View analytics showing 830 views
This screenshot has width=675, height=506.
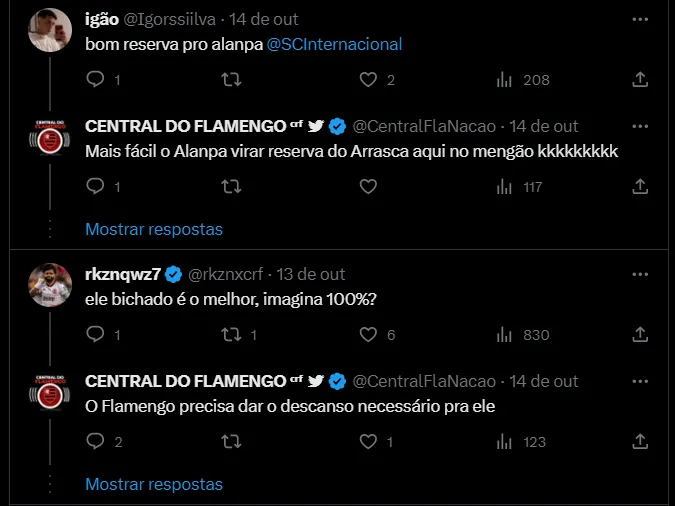pos(505,335)
